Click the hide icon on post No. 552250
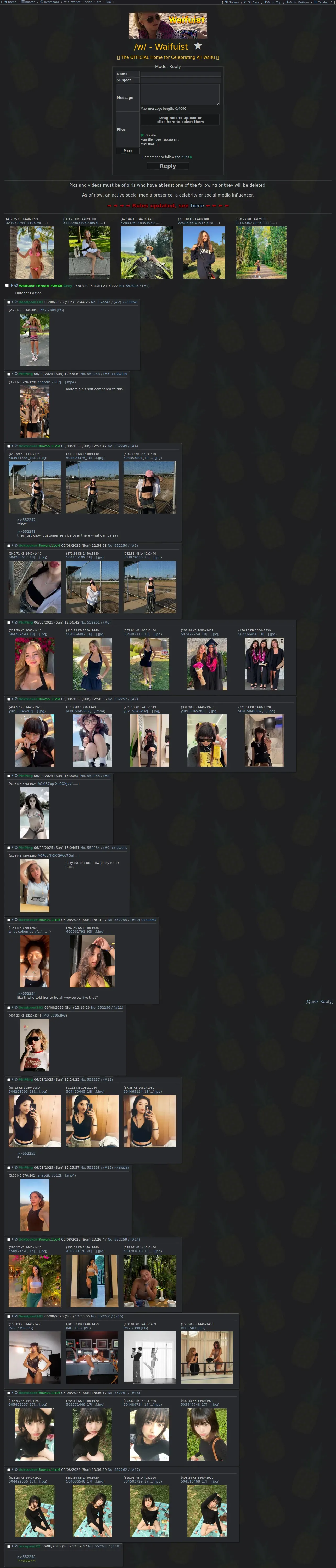 coord(16,545)
